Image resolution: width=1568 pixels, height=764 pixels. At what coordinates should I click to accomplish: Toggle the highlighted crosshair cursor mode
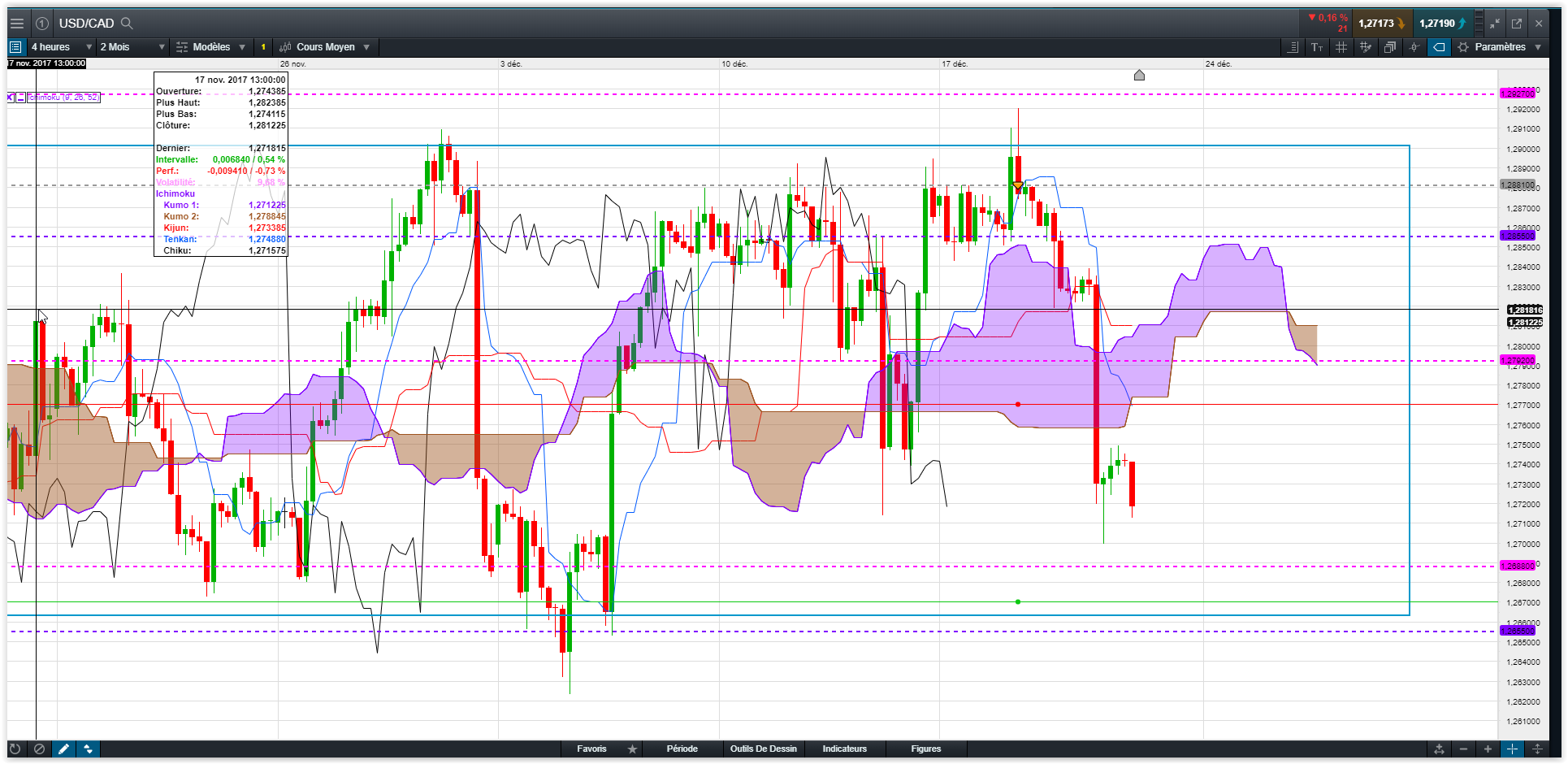(x=1512, y=749)
